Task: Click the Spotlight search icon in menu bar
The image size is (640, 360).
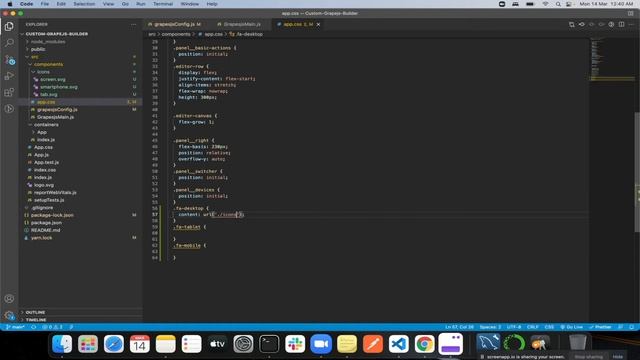Action: coord(558,4)
